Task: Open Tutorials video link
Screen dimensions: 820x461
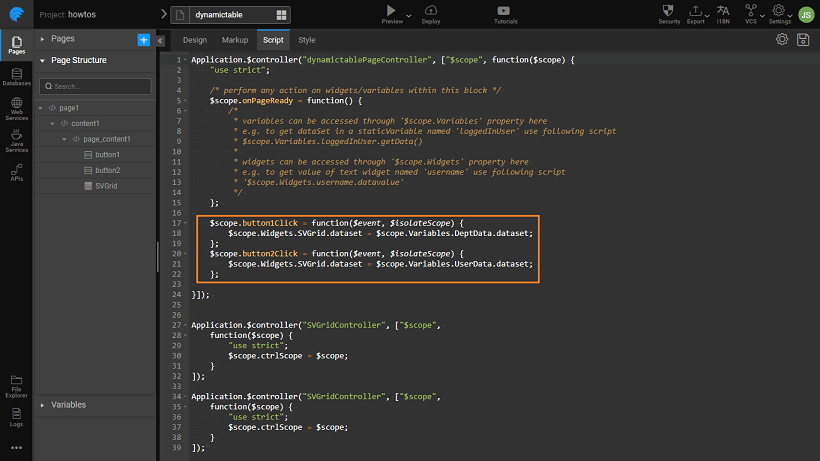Action: click(505, 11)
